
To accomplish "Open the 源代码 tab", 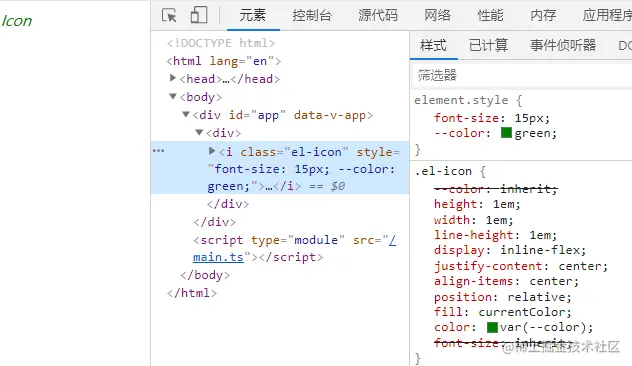I will pos(378,15).
